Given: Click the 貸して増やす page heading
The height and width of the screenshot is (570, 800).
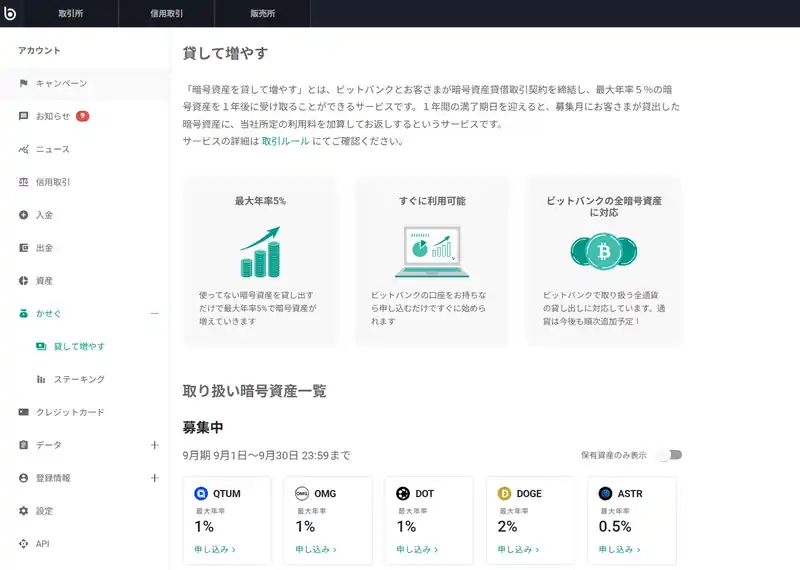Looking at the screenshot, I should point(225,53).
